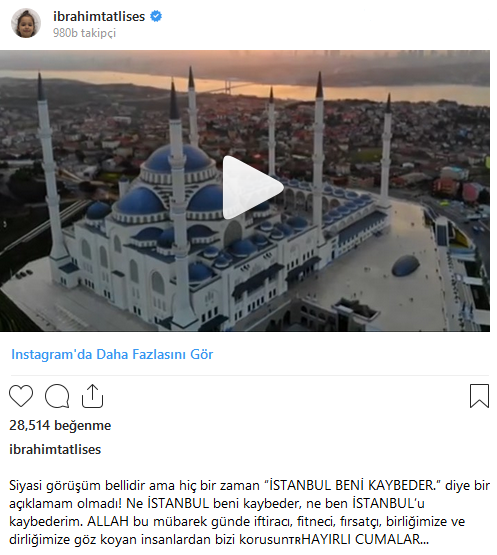This screenshot has width=497, height=555.
Task: View the 28,514 beğenme likes list
Action: tap(60, 425)
